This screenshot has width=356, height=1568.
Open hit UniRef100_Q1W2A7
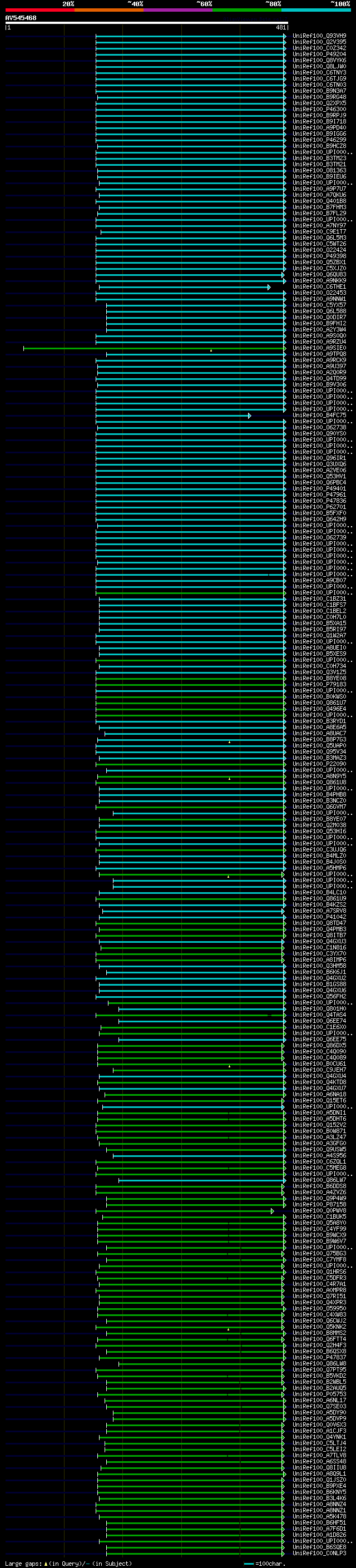(319, 635)
